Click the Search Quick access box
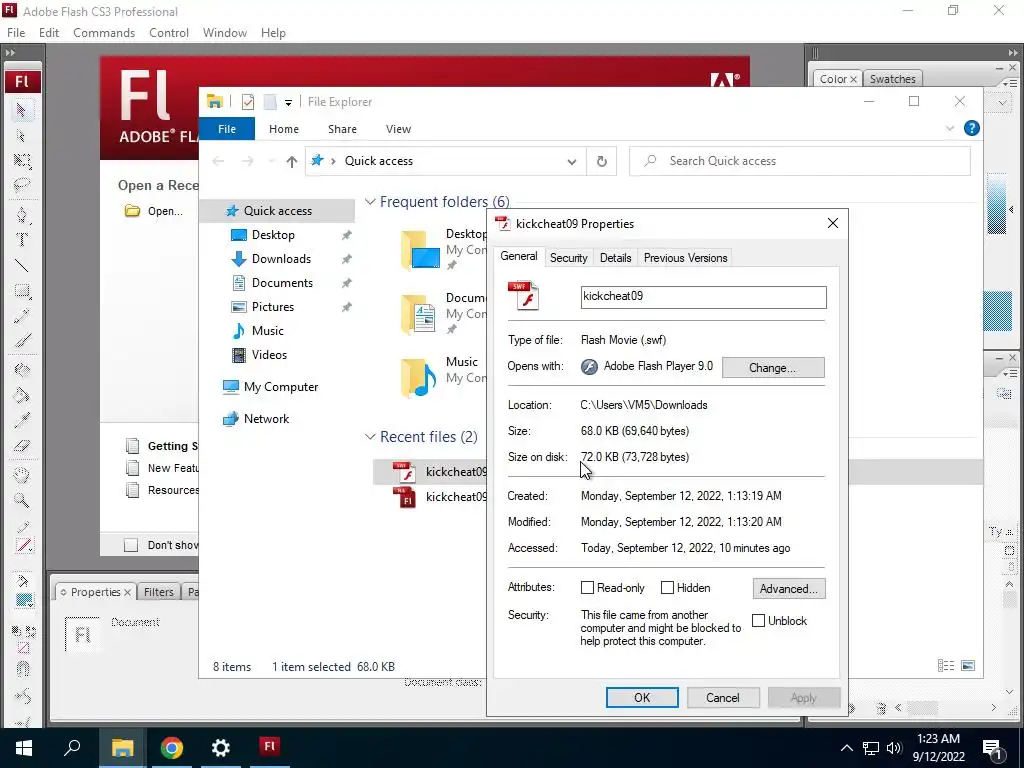The image size is (1024, 768). coord(799,161)
